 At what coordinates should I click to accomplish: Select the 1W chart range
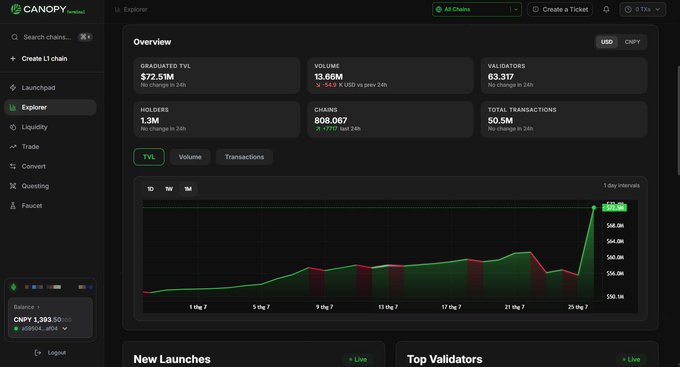[x=169, y=189]
